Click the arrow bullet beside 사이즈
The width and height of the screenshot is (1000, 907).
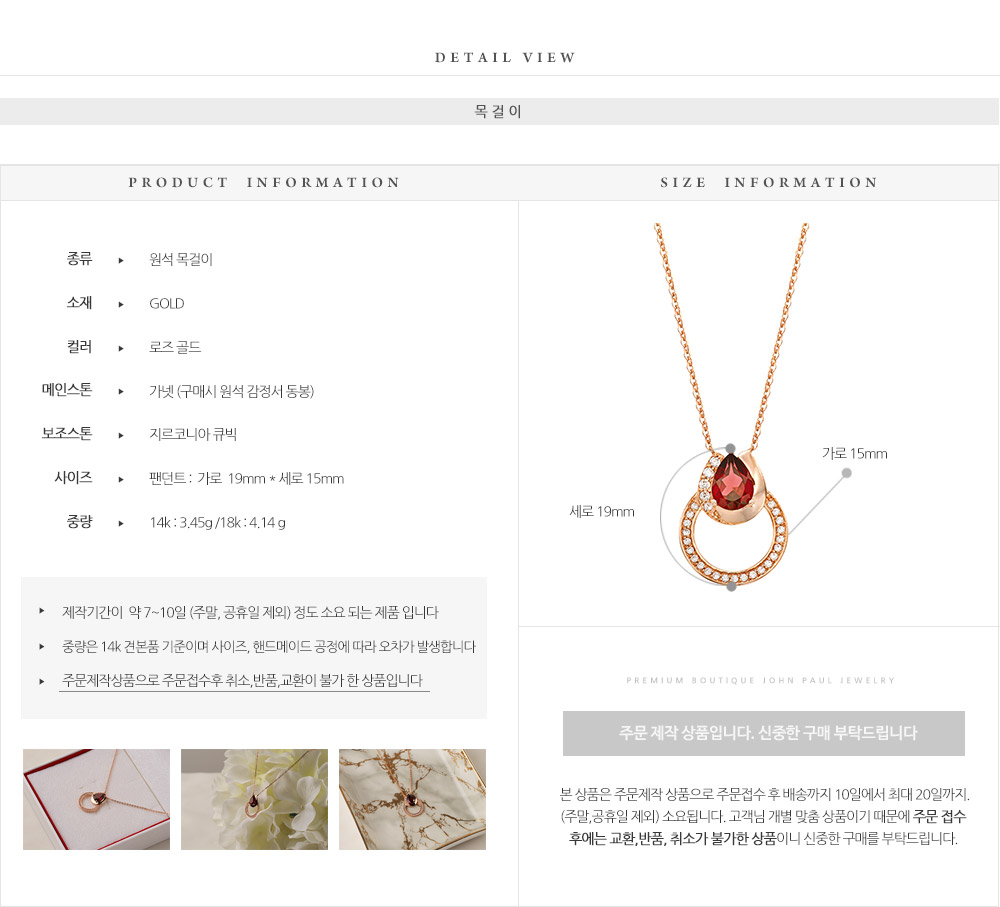pyautogui.click(x=121, y=479)
